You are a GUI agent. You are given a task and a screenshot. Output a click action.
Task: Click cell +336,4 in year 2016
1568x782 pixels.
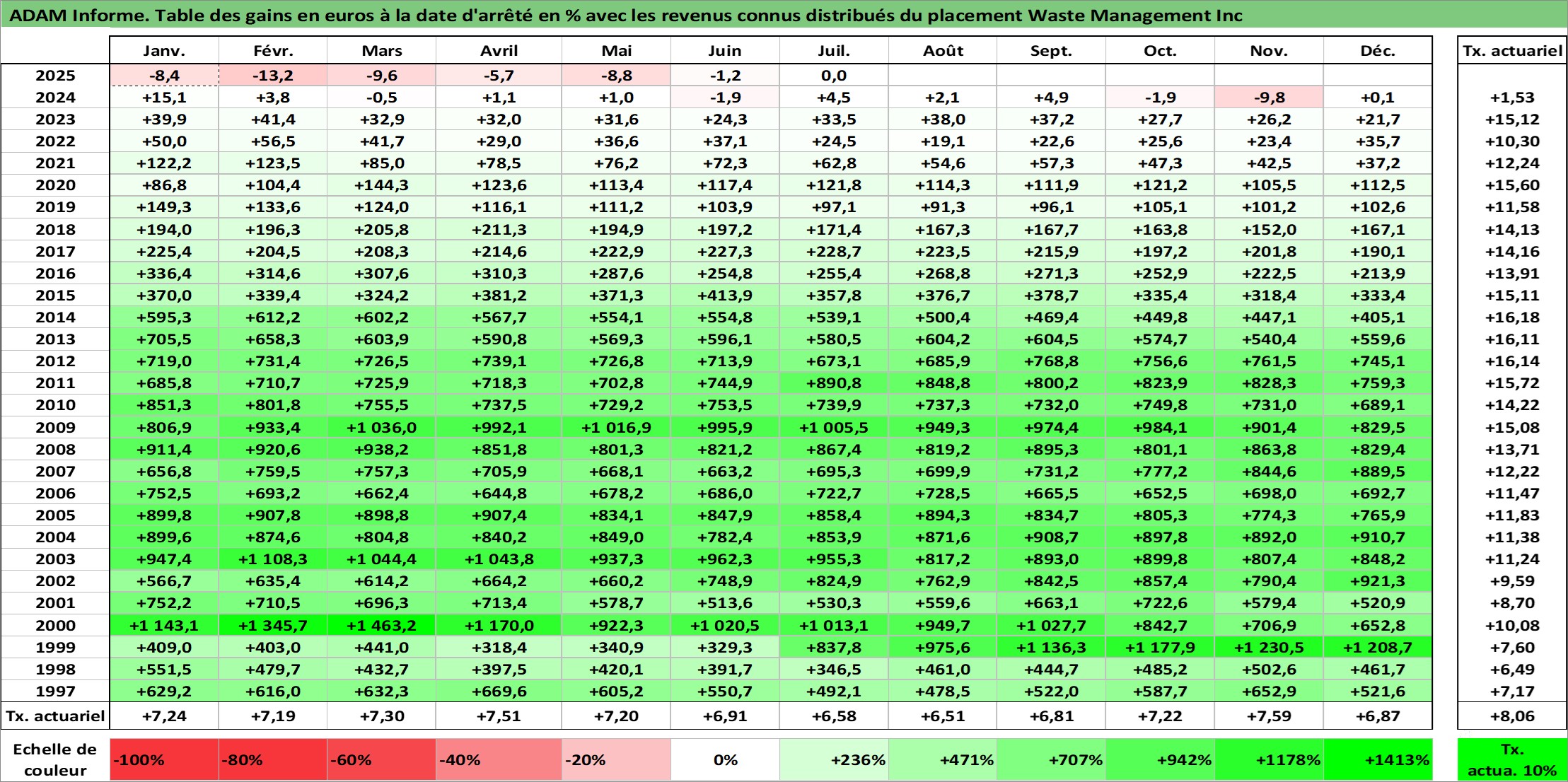(164, 274)
